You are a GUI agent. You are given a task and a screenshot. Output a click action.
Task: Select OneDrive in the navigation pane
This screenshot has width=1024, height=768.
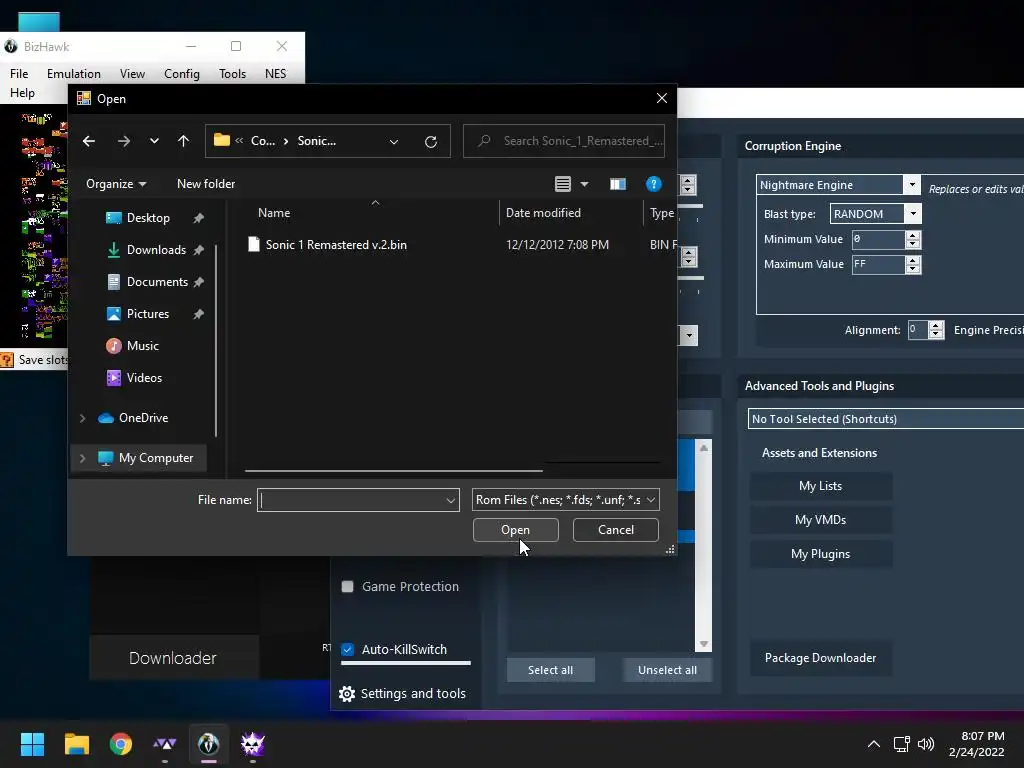143,418
